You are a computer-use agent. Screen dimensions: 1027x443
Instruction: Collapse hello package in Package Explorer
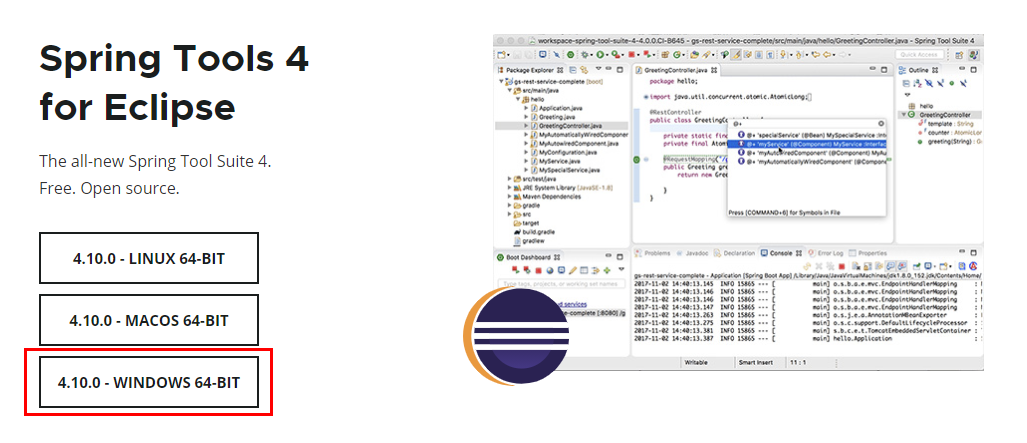point(517,100)
